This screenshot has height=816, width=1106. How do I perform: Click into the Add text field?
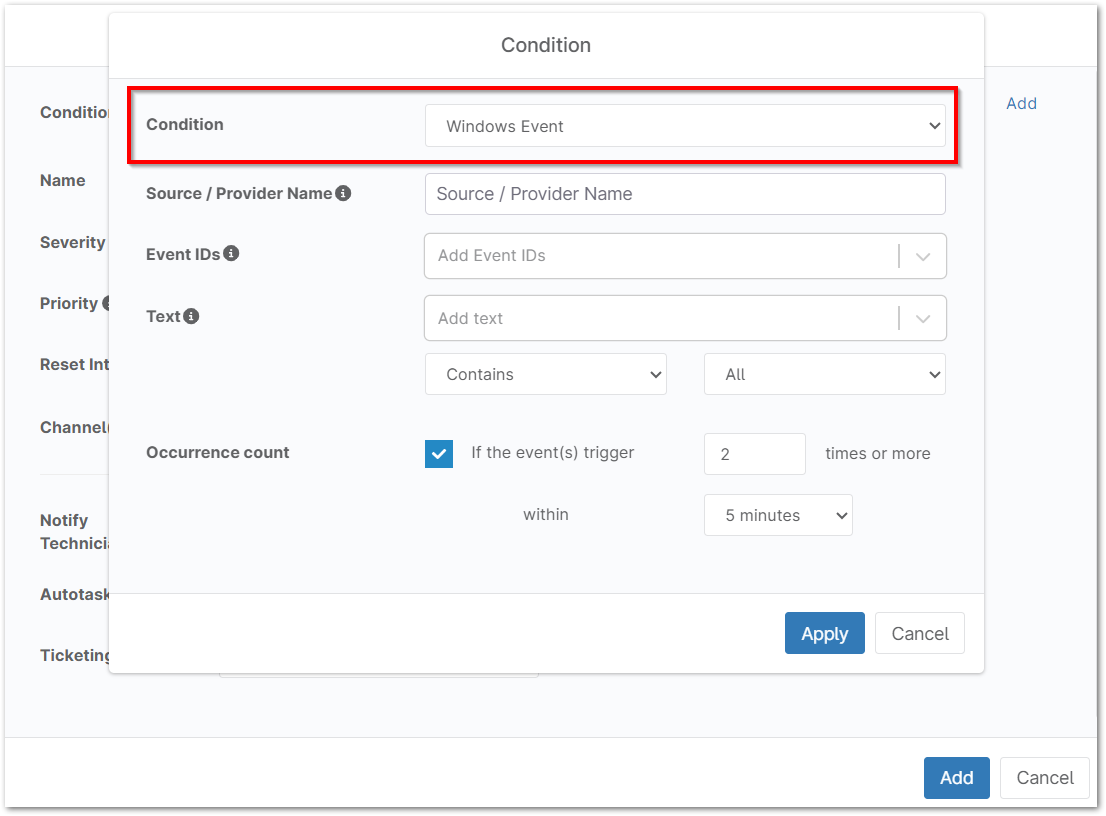660,318
